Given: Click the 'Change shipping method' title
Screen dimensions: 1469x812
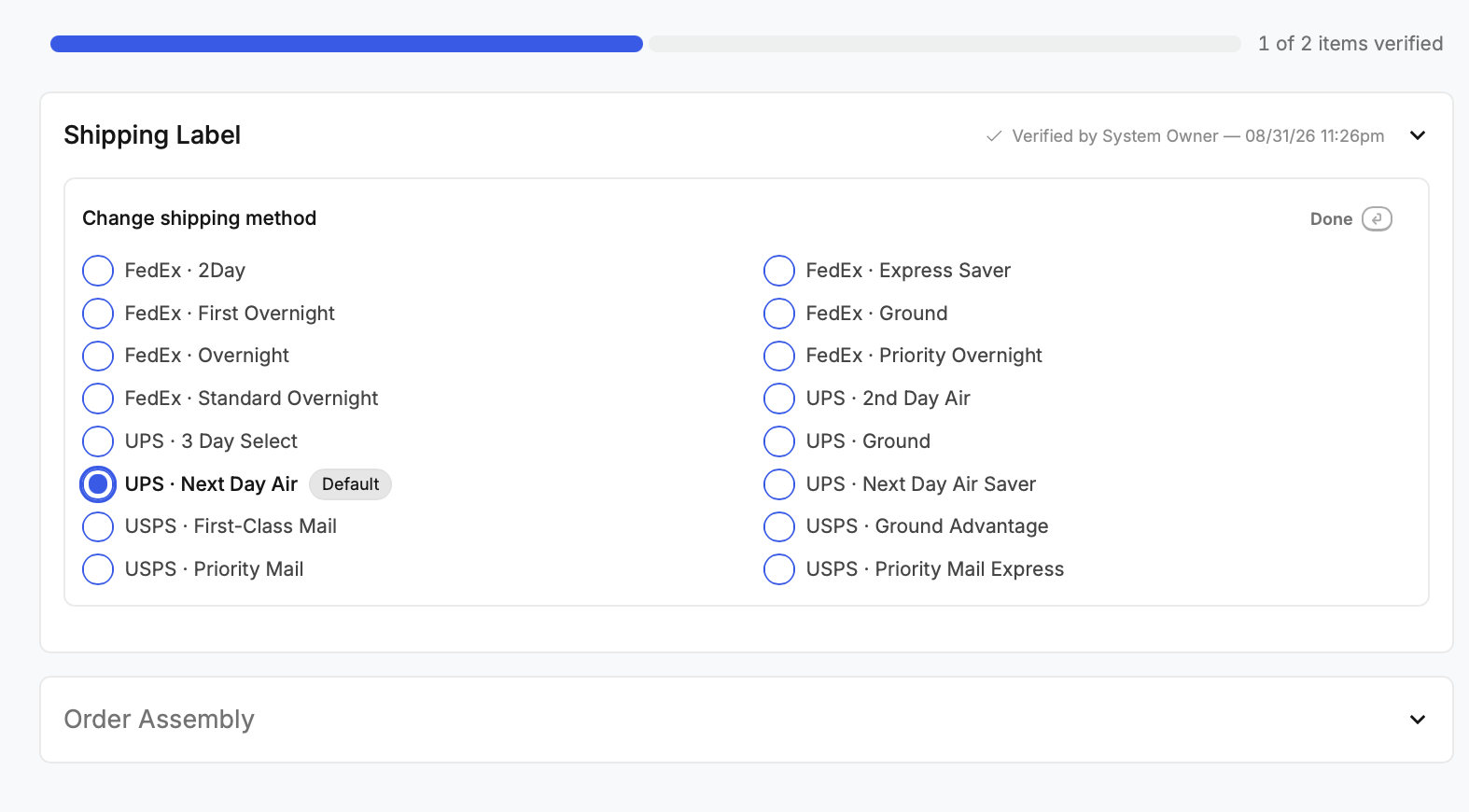Looking at the screenshot, I should pos(200,218).
